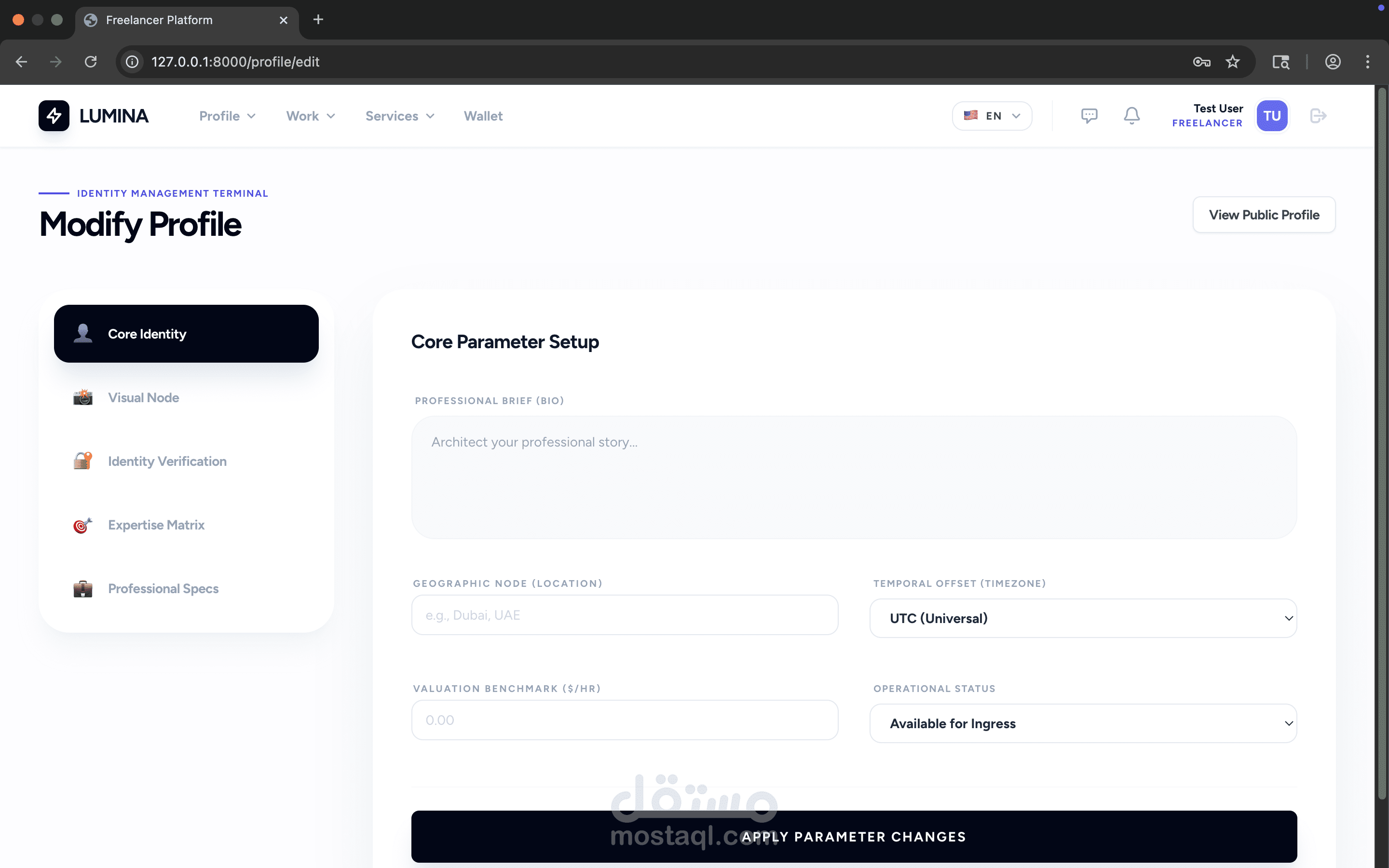Go to the Wallet page
Screen dimensions: 1389x868
483,115
